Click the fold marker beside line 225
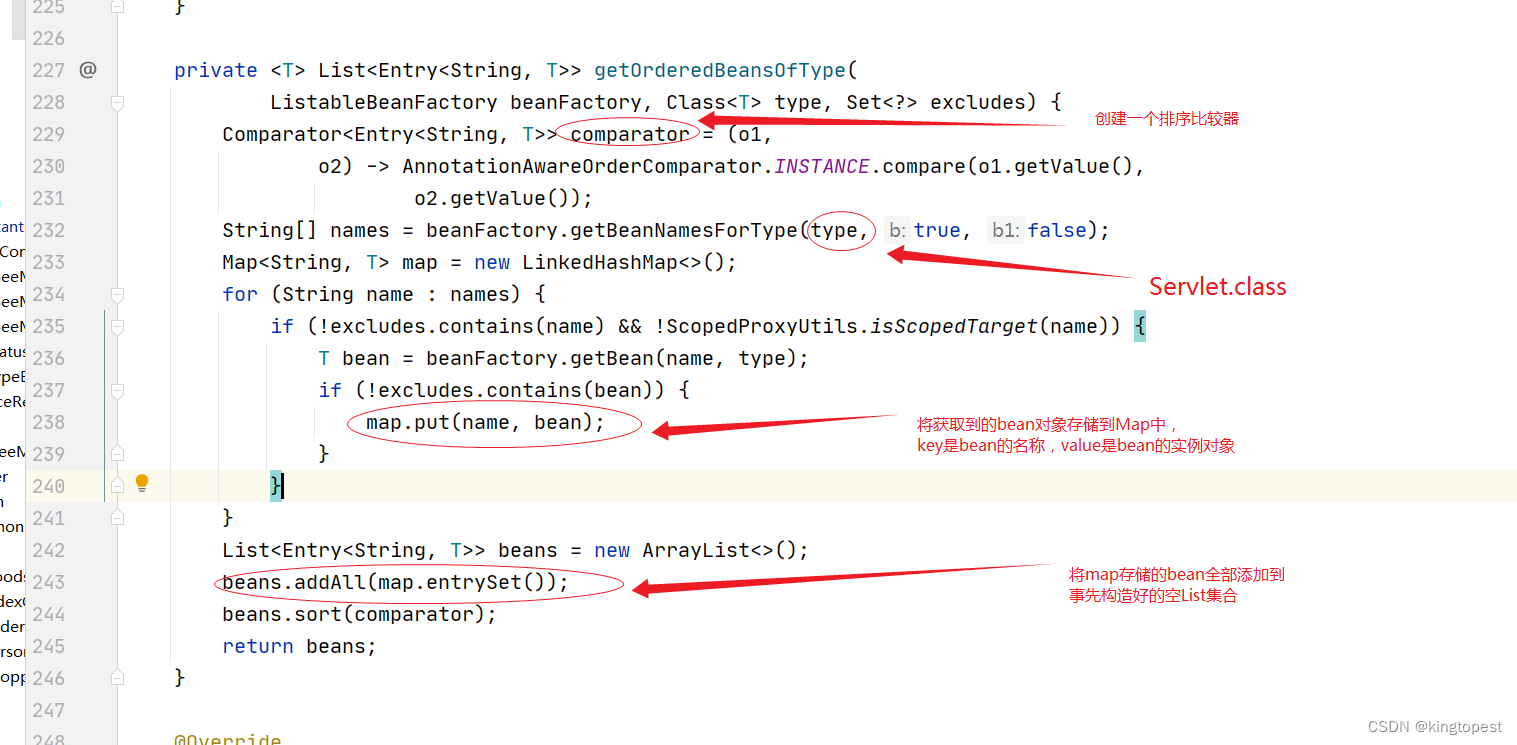This screenshot has width=1517, height=745. click(x=117, y=7)
